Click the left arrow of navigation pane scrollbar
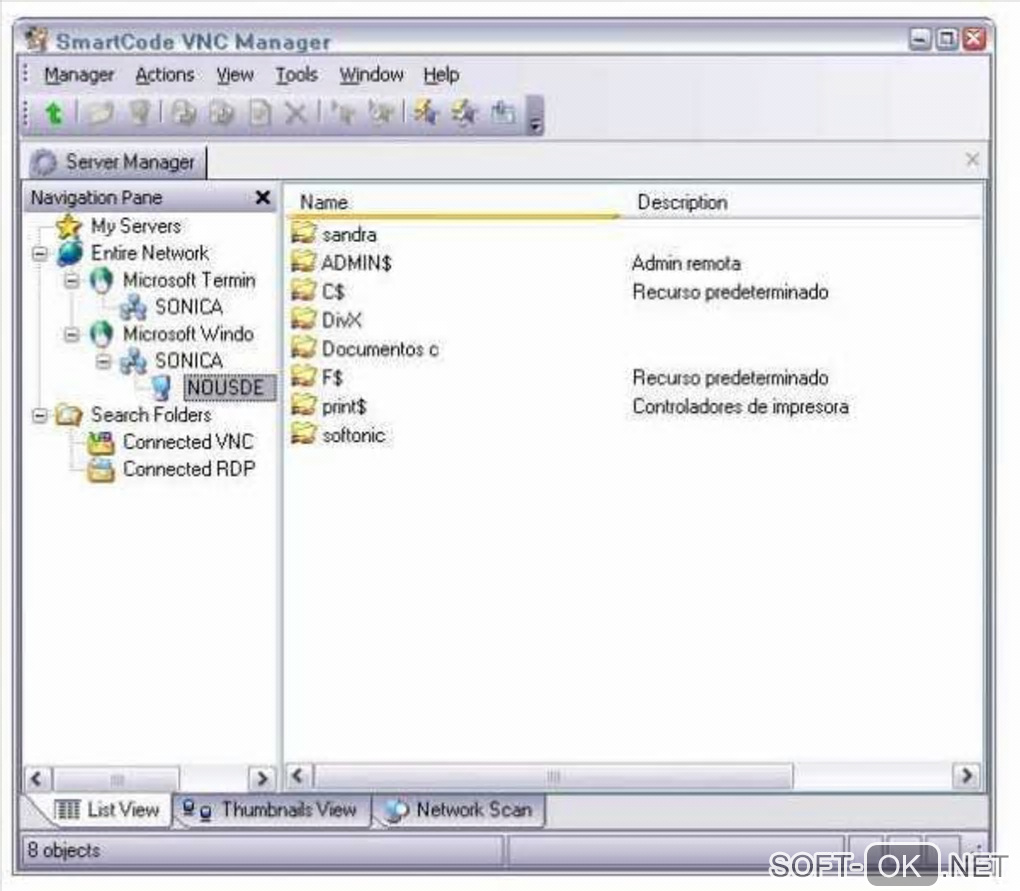This screenshot has width=1020, height=891. coord(36,778)
